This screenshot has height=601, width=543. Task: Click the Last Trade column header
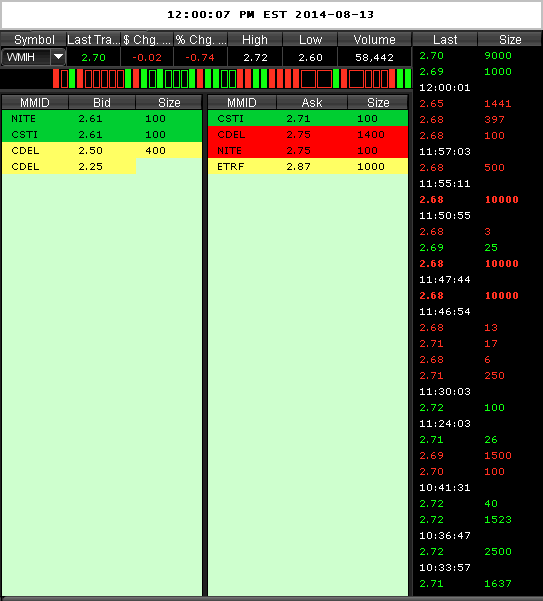(94, 39)
